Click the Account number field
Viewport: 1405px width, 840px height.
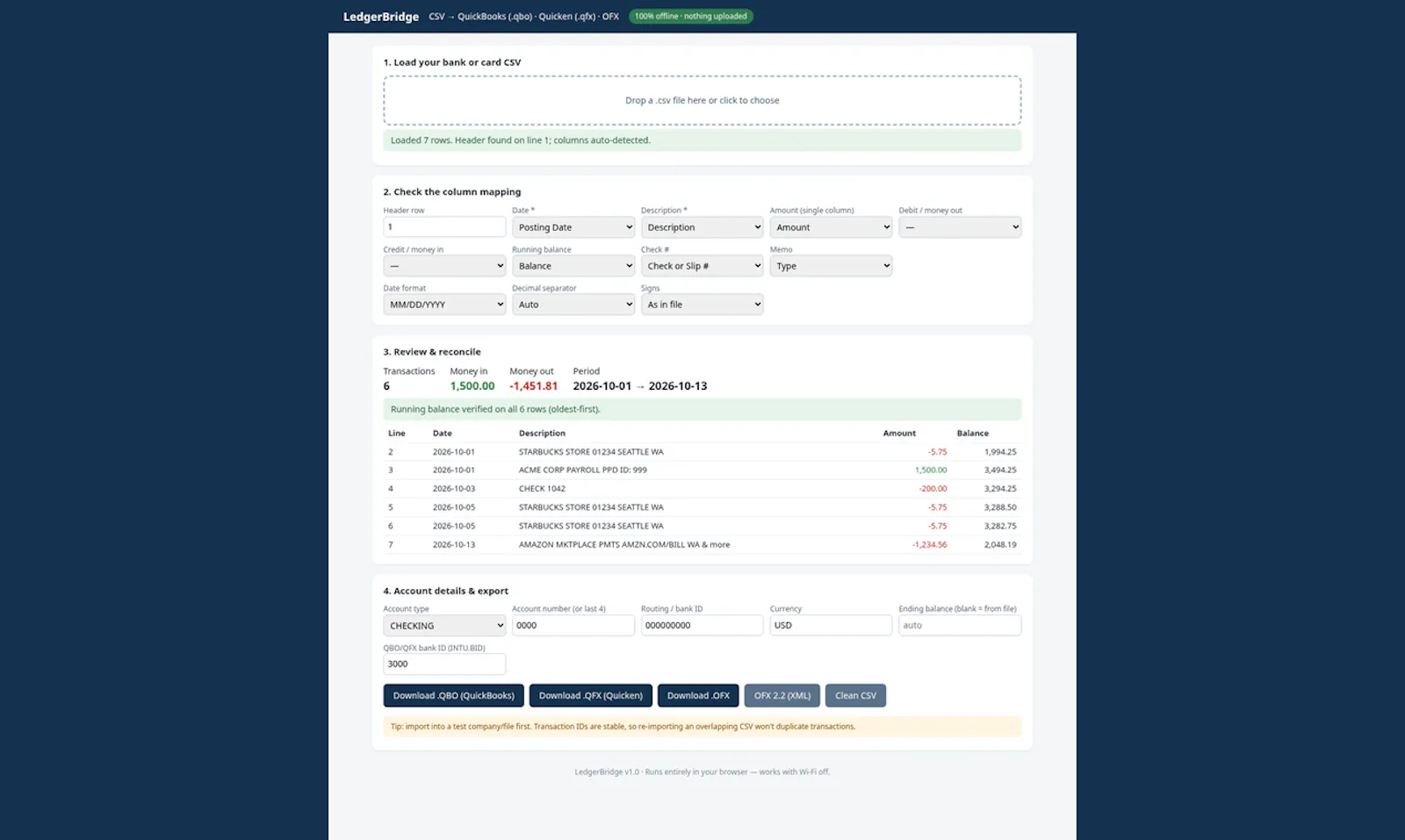(x=573, y=626)
